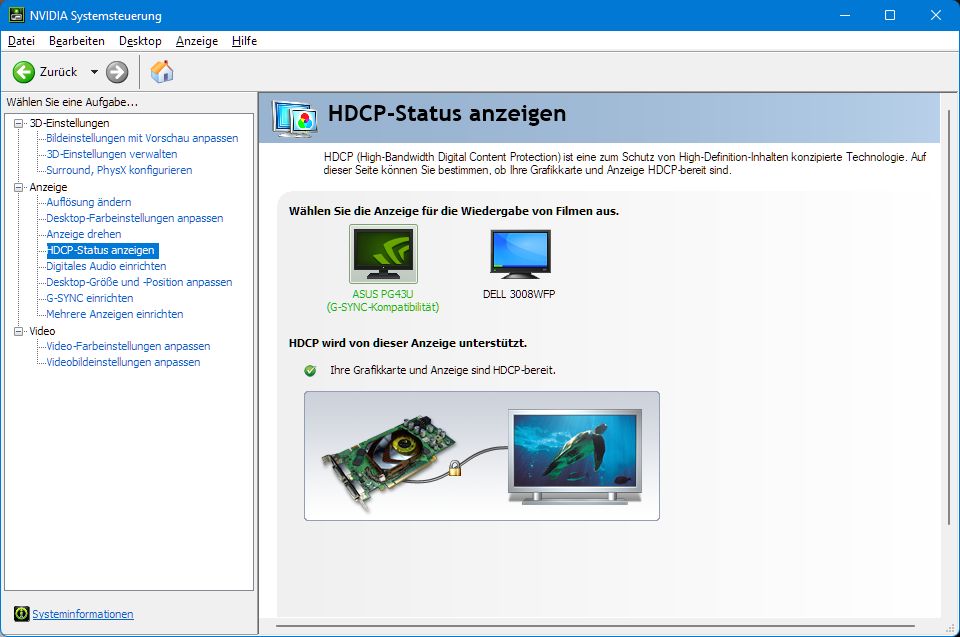Click the graphics card and TV illustration

[x=482, y=456]
